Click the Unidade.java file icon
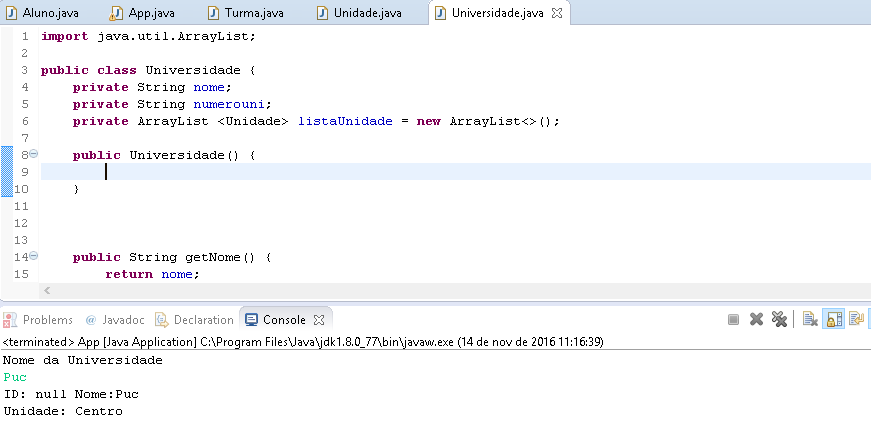 point(323,13)
